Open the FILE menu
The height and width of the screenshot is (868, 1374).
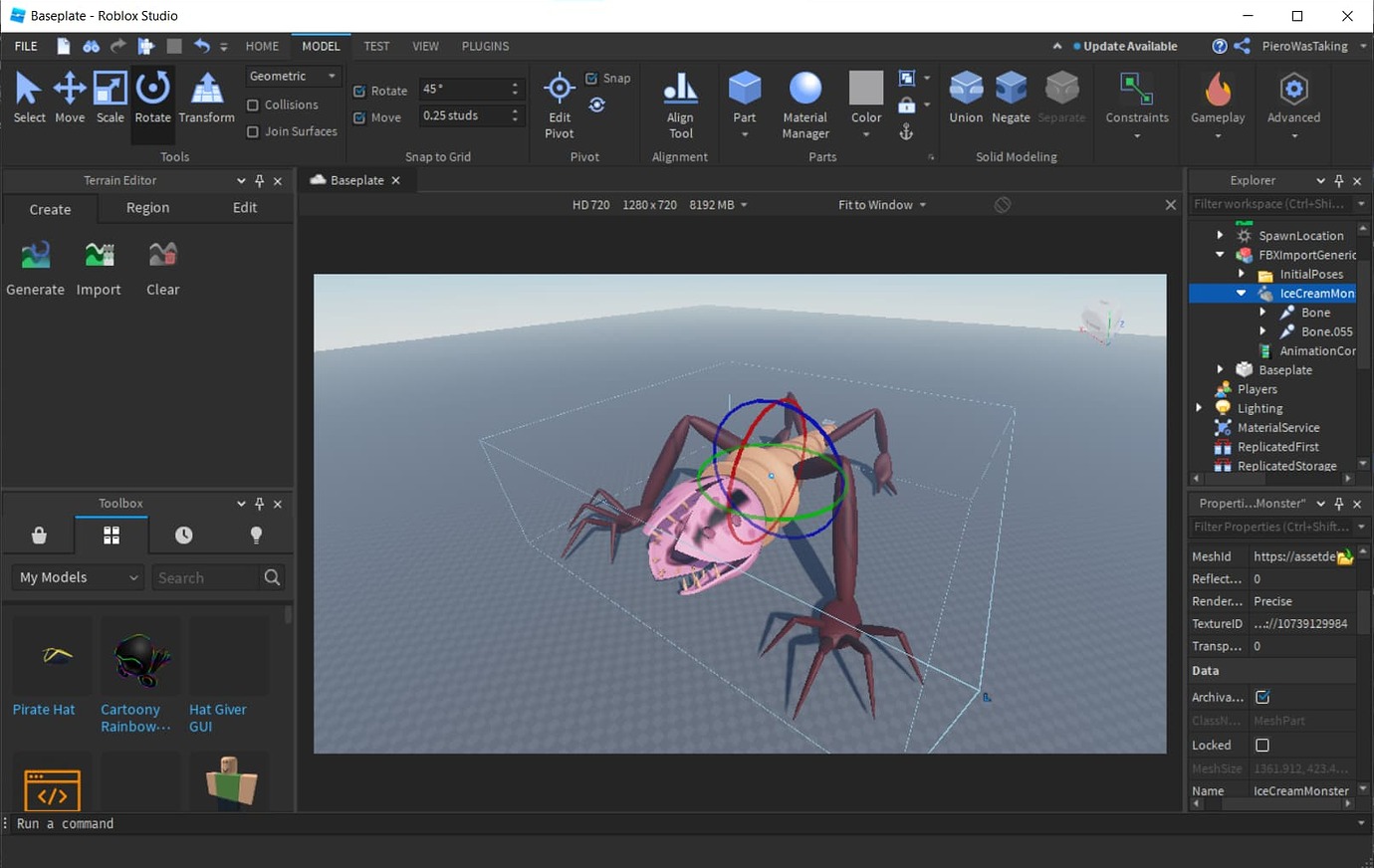(x=26, y=46)
